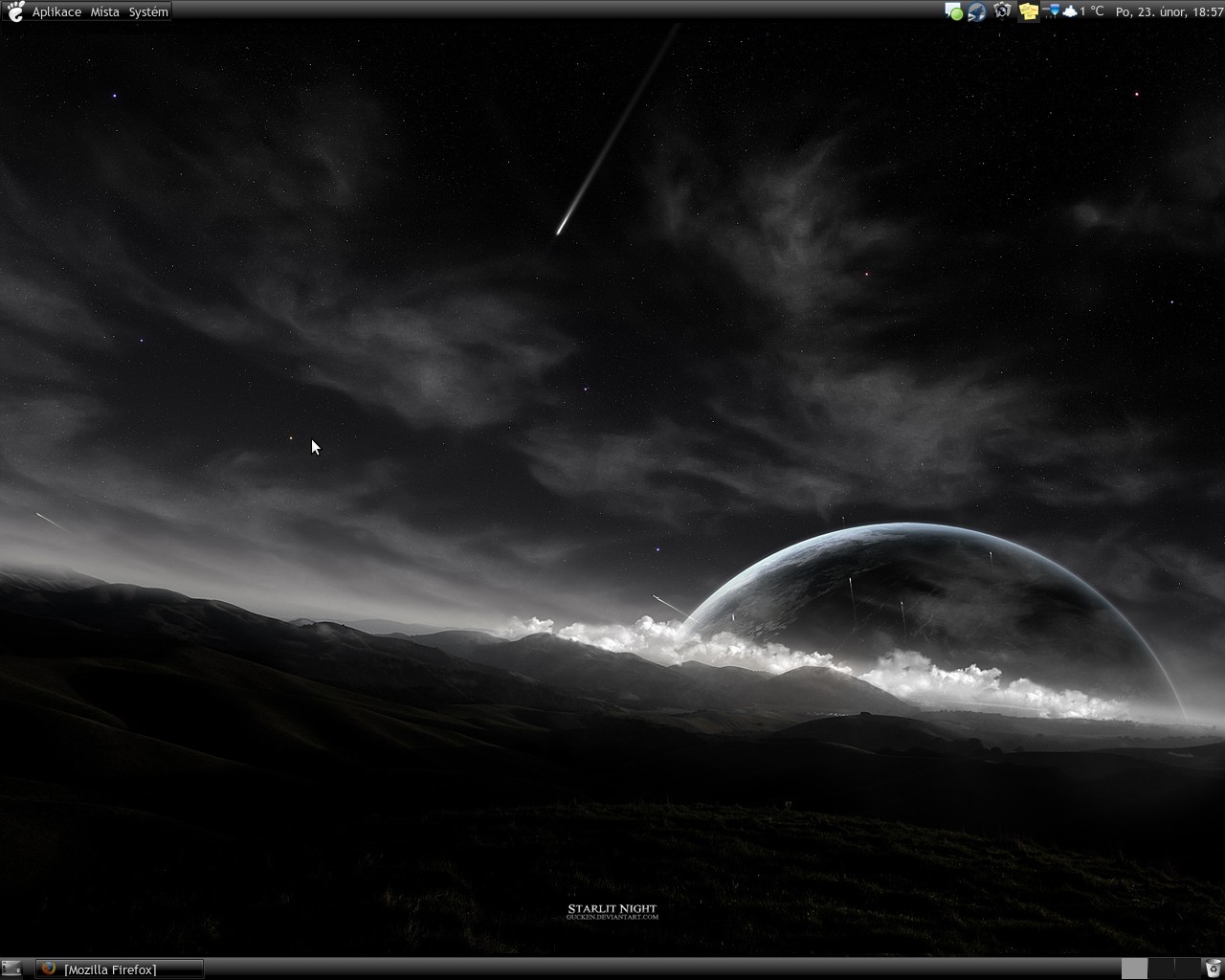
Task: Open the yellow sticky notes applet
Action: [x=1028, y=11]
